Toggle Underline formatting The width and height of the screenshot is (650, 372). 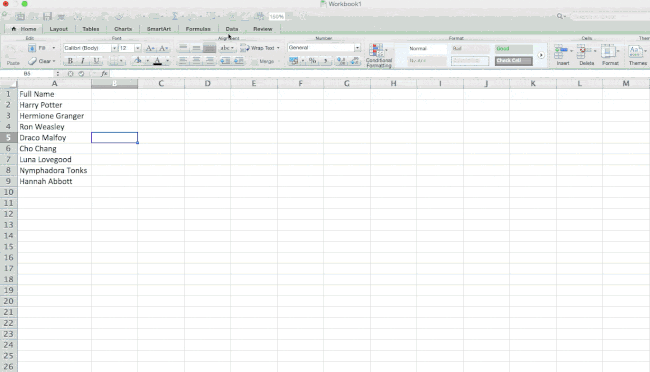tap(96, 61)
